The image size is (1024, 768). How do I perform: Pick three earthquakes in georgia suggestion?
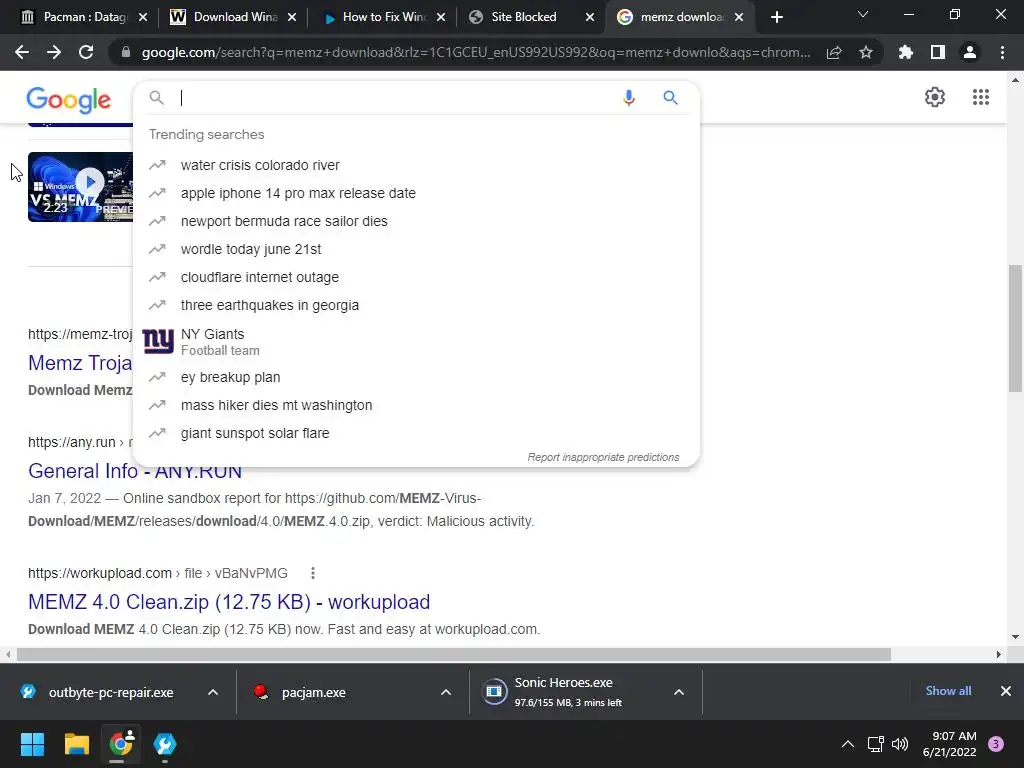(416, 306)
